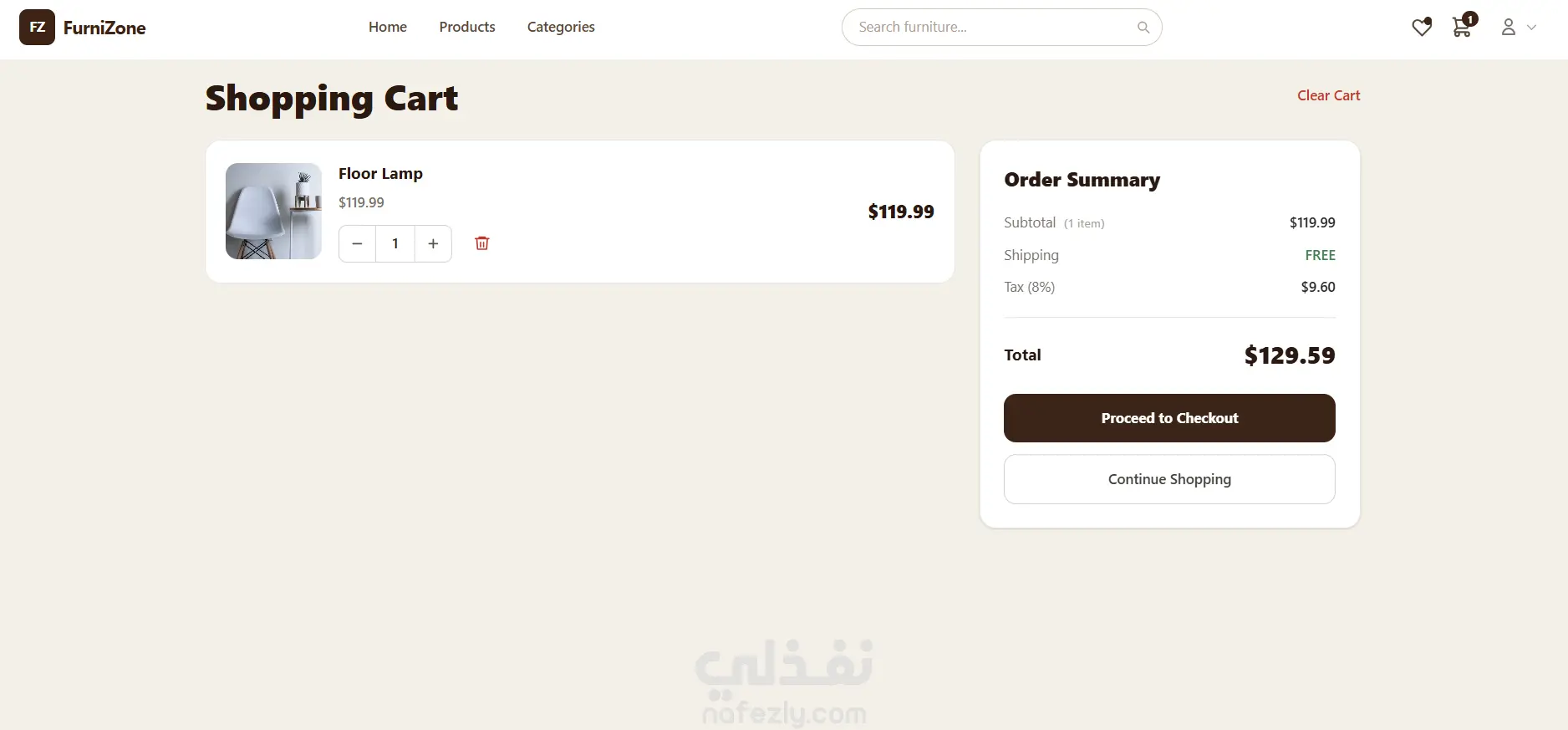Click the Floor Lamp product title
This screenshot has width=1568, height=730.
(380, 174)
